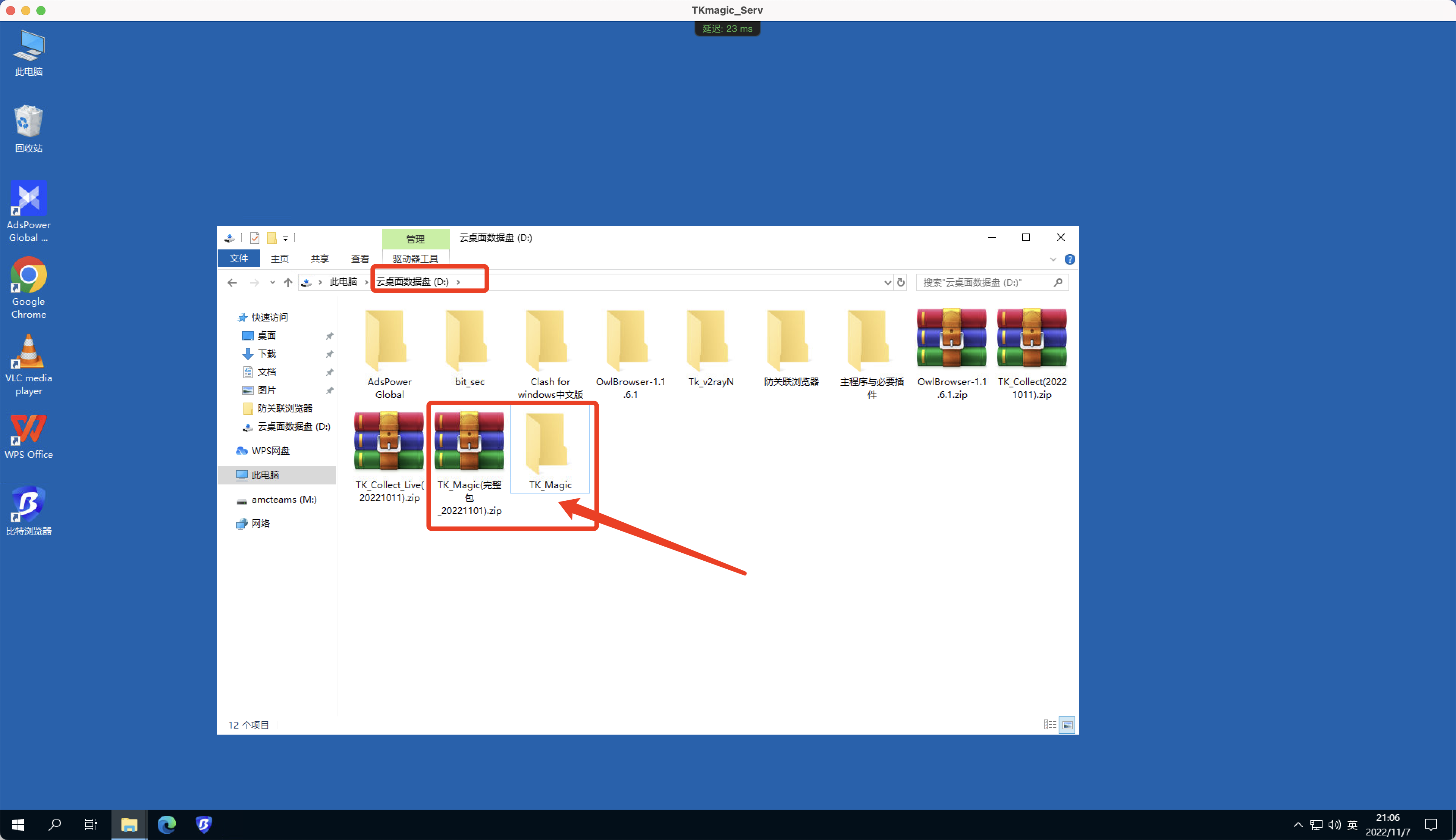Expand the address bar history dropdown
The height and width of the screenshot is (840, 1456).
(x=888, y=282)
